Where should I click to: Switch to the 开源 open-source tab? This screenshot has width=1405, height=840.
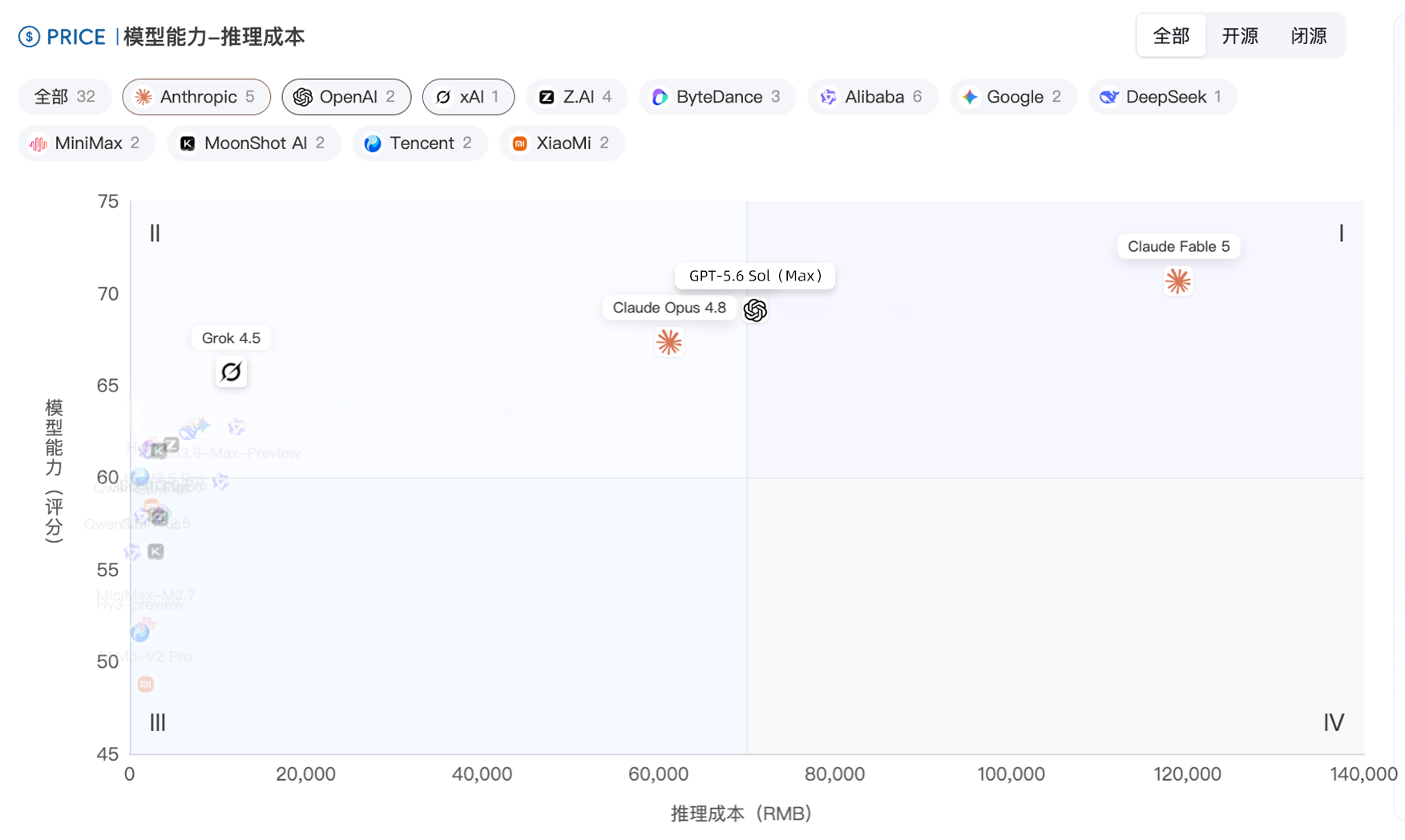point(1240,36)
